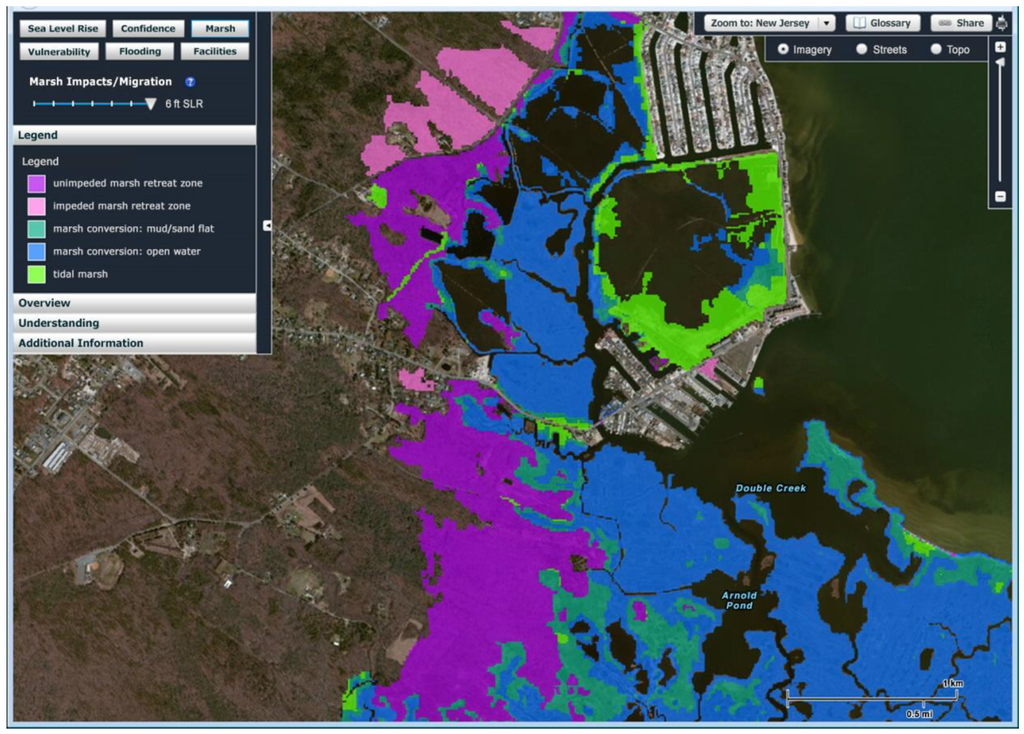The height and width of the screenshot is (734, 1024).
Task: Open the Marsh Impacts/Migration help icon
Action: click(x=190, y=82)
